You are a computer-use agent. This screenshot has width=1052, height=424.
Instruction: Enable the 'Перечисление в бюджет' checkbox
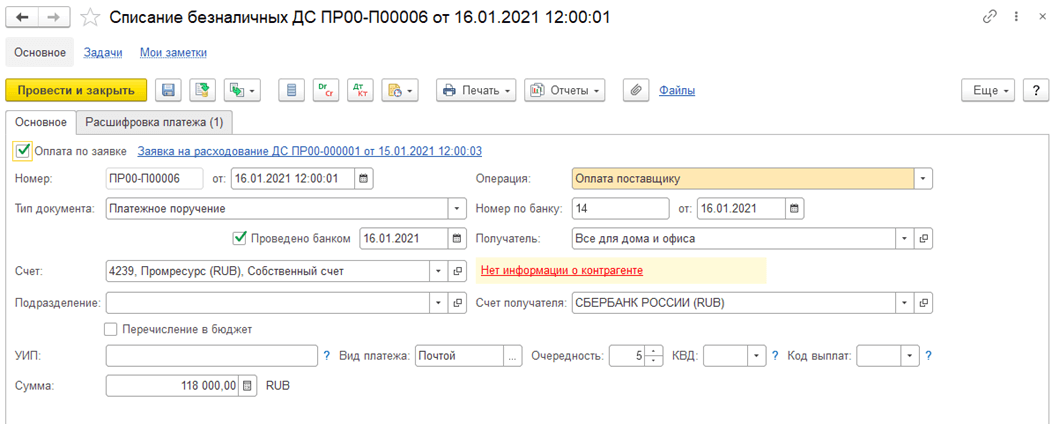[111, 328]
